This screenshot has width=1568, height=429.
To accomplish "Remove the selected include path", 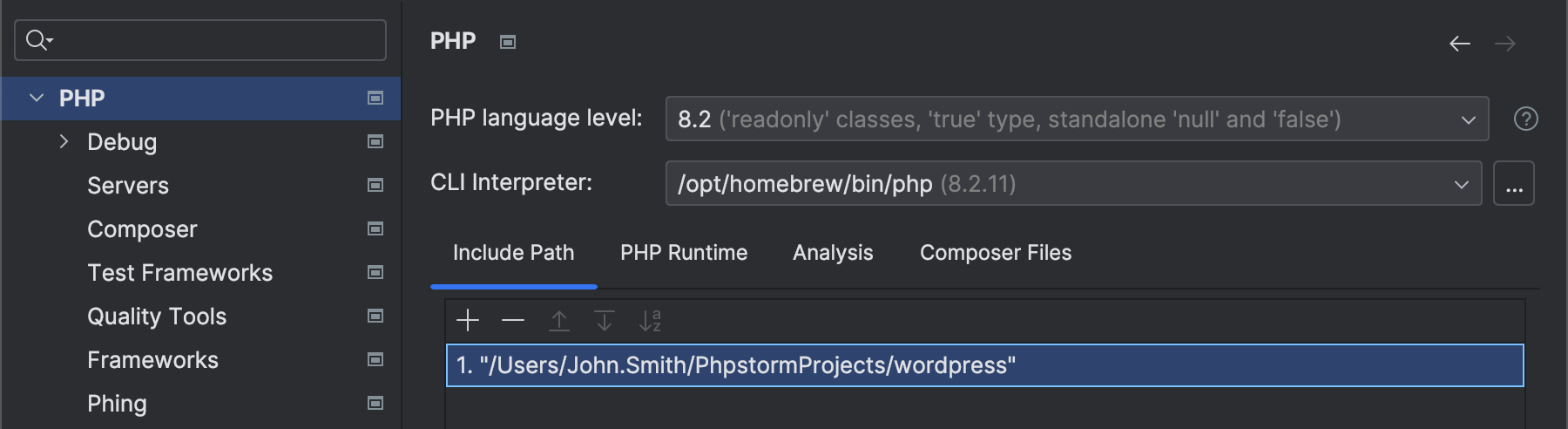I will (x=513, y=321).
